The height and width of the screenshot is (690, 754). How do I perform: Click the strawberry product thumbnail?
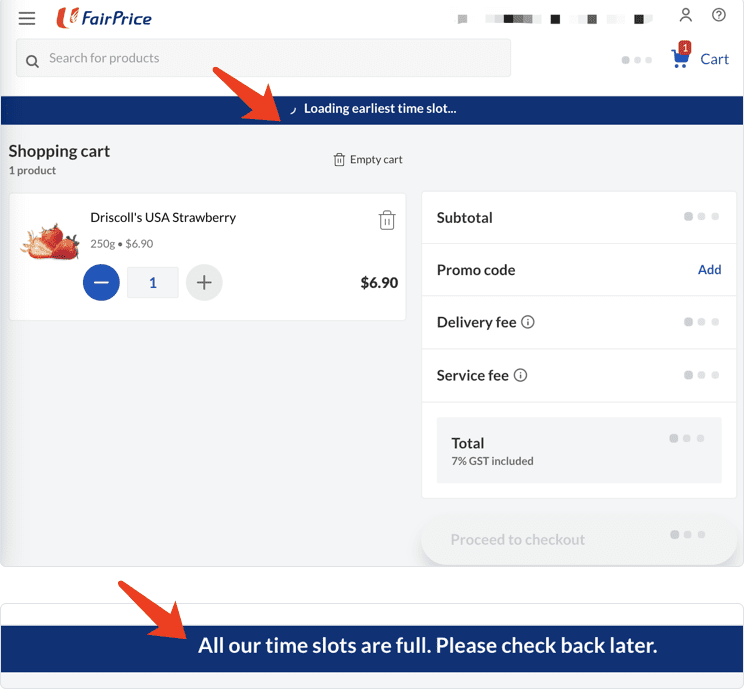click(x=50, y=242)
